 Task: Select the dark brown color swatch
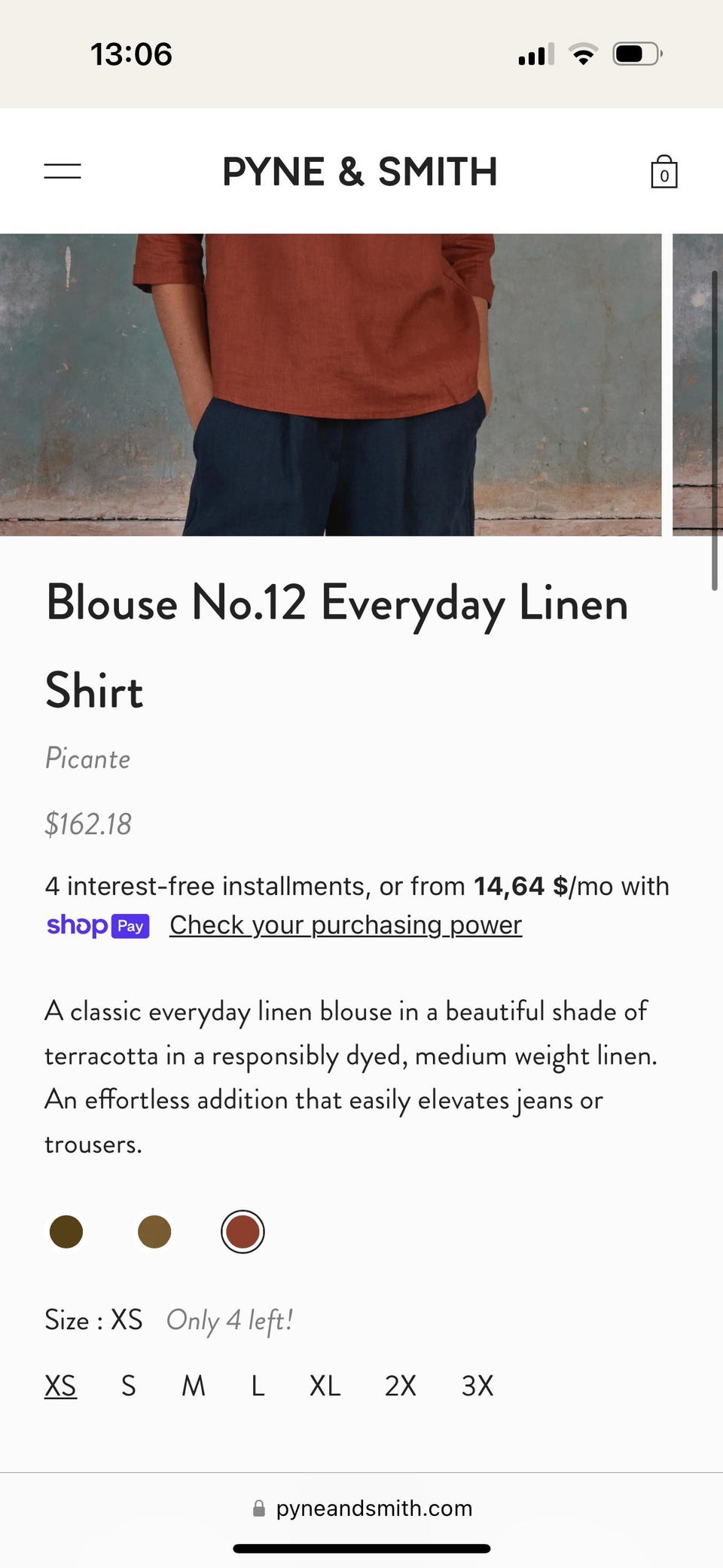click(x=66, y=1232)
